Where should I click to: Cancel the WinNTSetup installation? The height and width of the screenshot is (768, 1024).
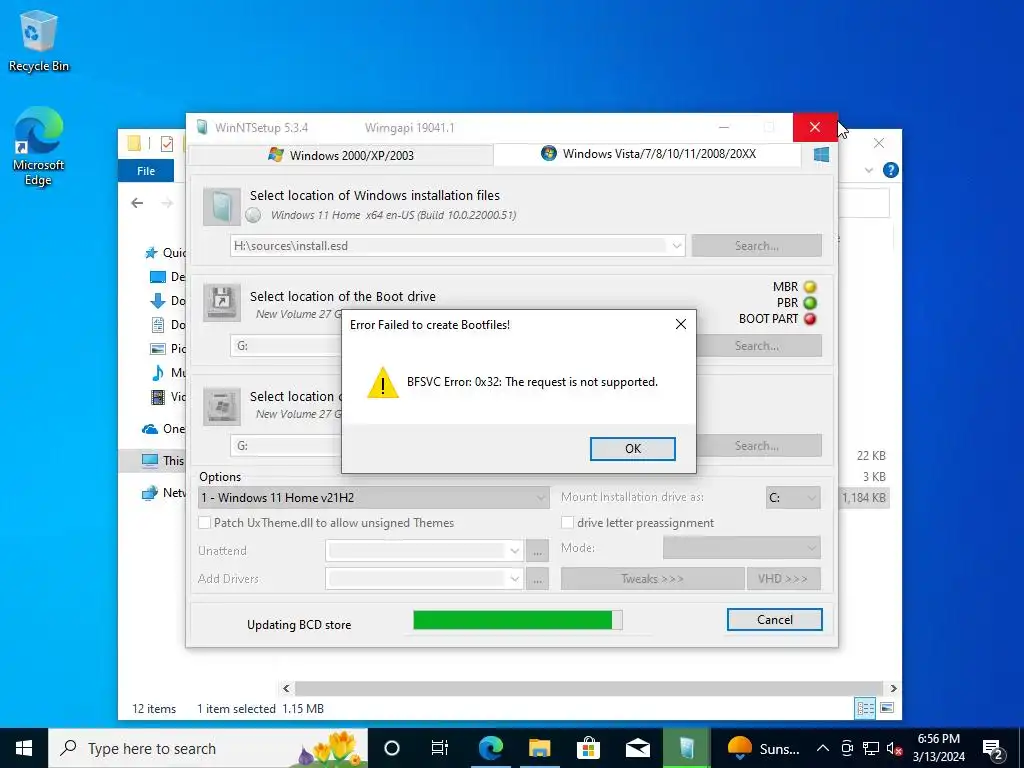point(775,620)
